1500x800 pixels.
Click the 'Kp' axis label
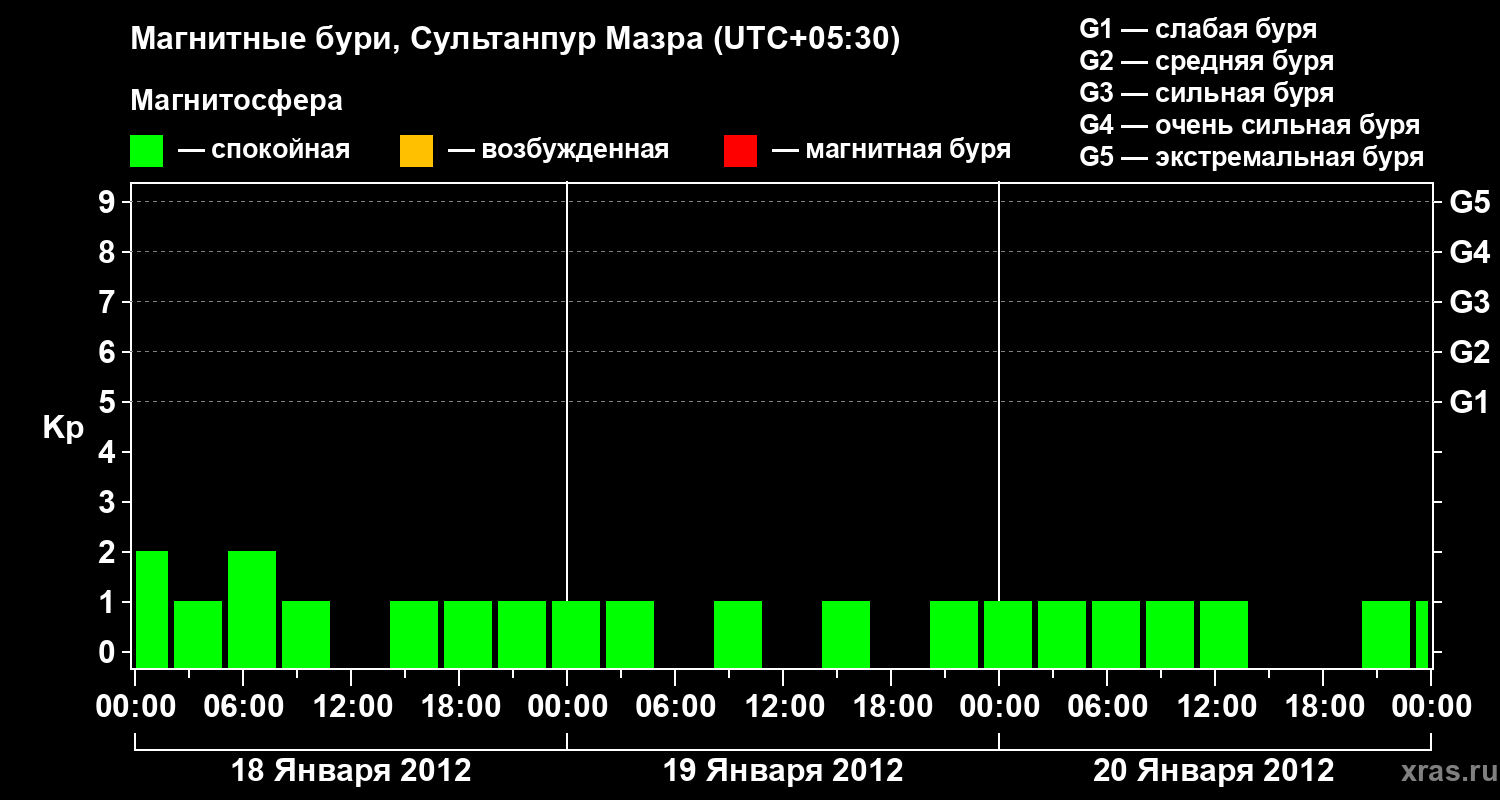click(62, 428)
